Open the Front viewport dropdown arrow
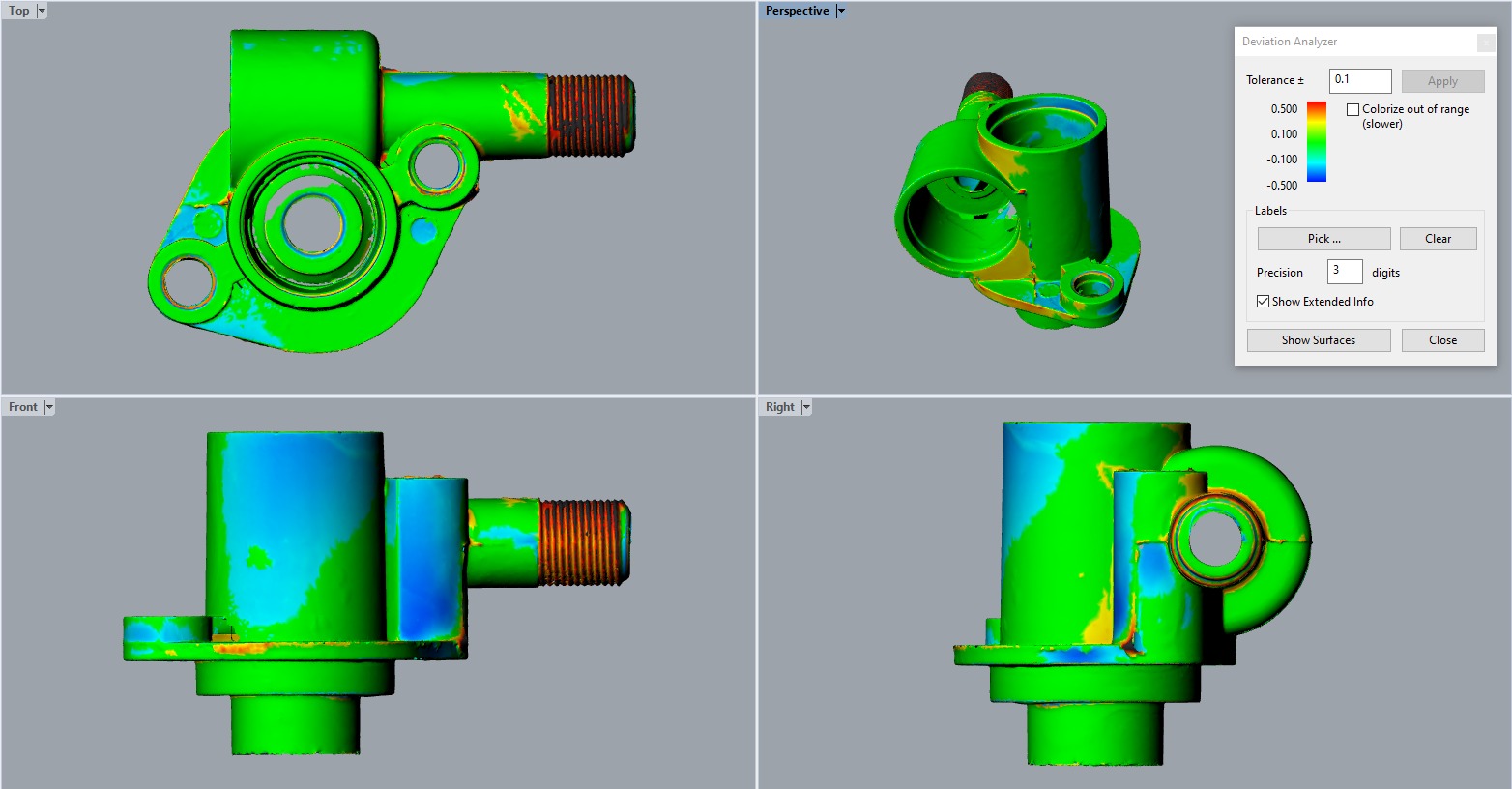 (49, 407)
